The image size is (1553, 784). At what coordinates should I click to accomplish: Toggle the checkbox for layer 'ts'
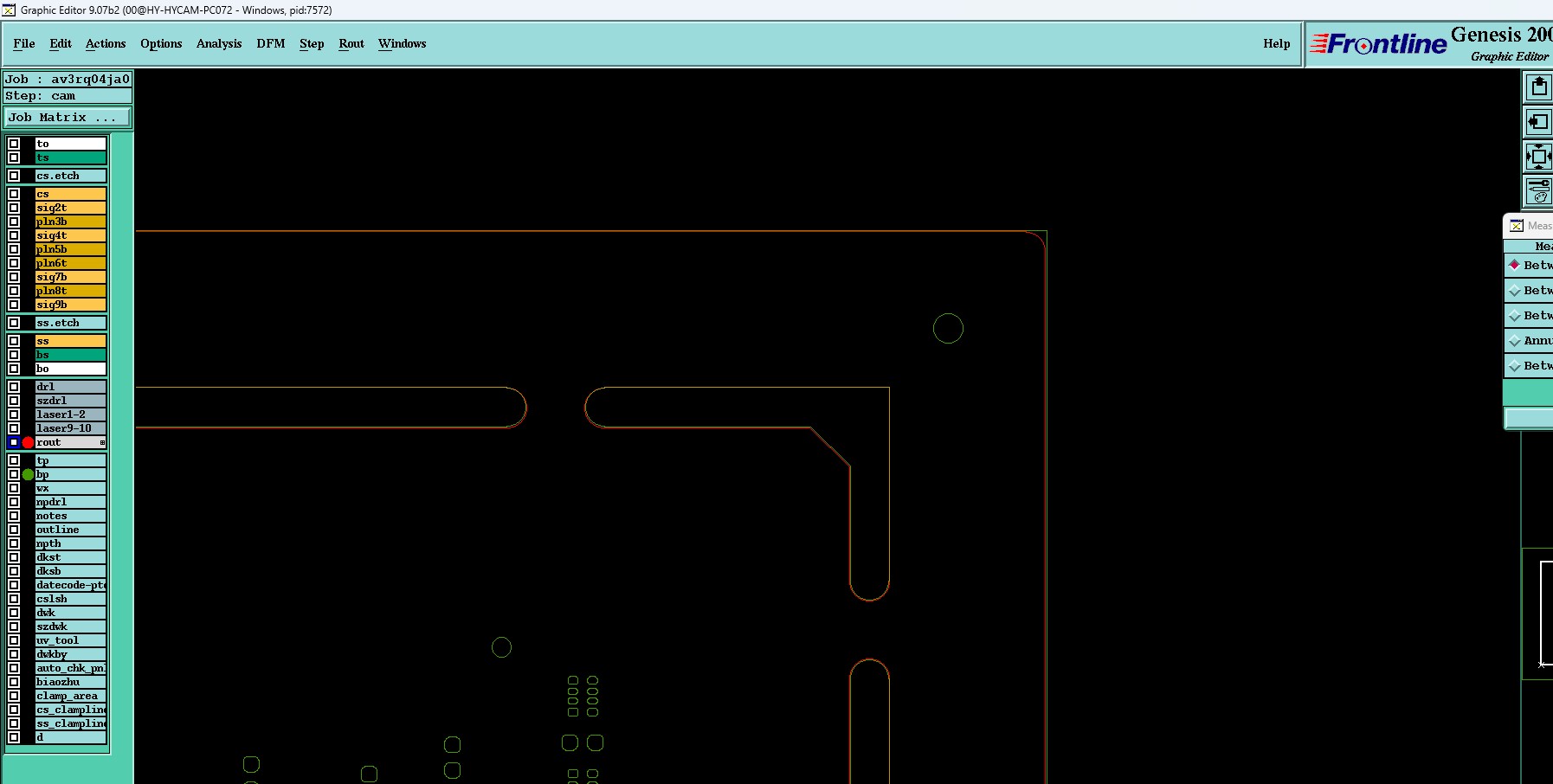[14, 157]
